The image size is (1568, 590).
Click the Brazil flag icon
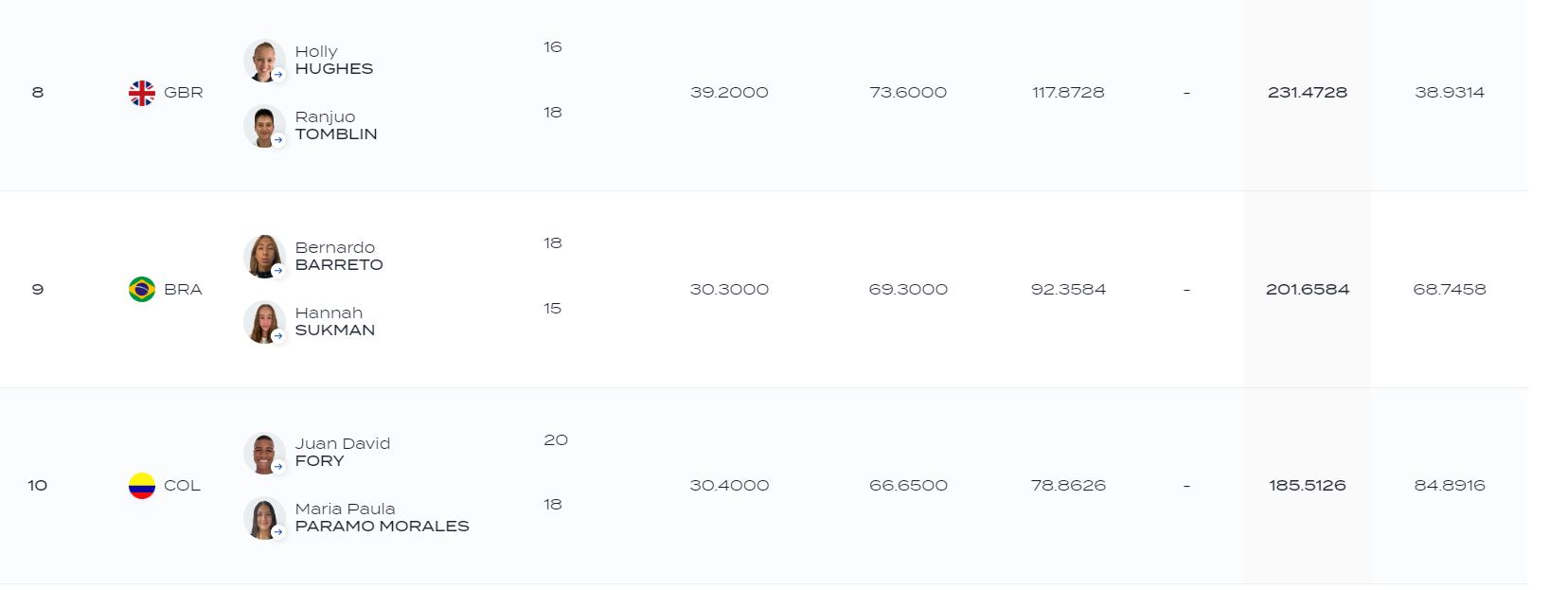[x=142, y=289]
